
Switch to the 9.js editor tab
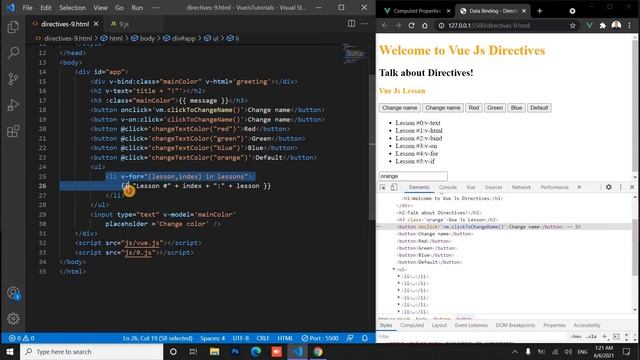[124, 24]
